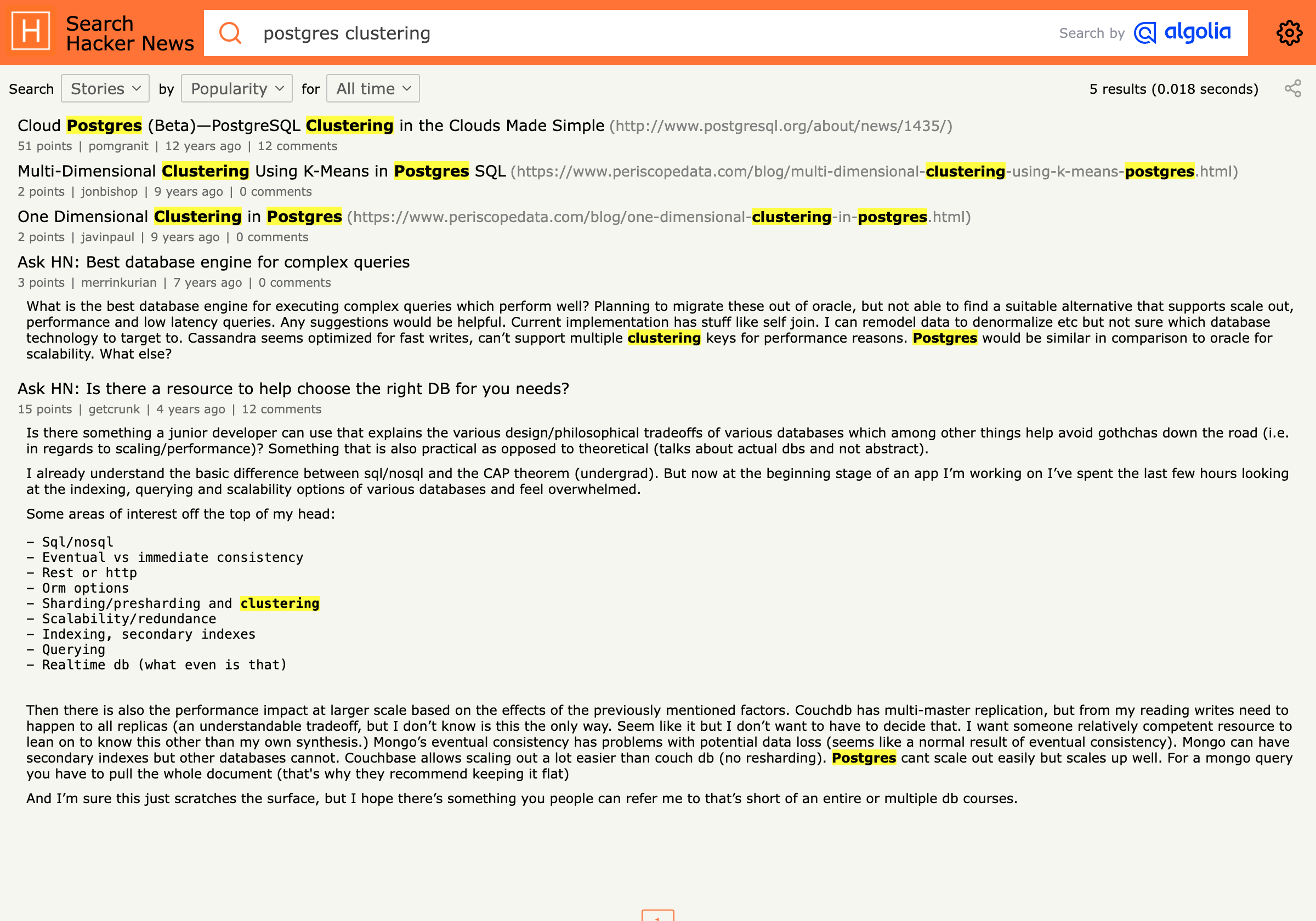
Task: Click '2 points' on javinpaul's story
Action: (x=41, y=237)
